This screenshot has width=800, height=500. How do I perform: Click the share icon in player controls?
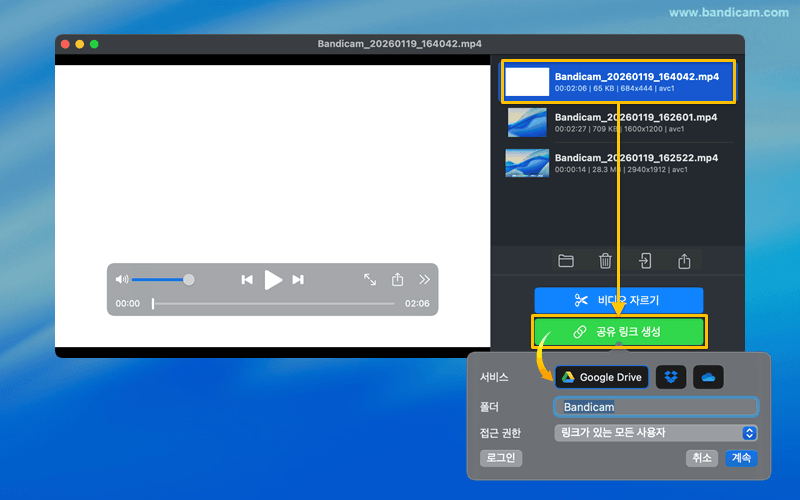(397, 280)
